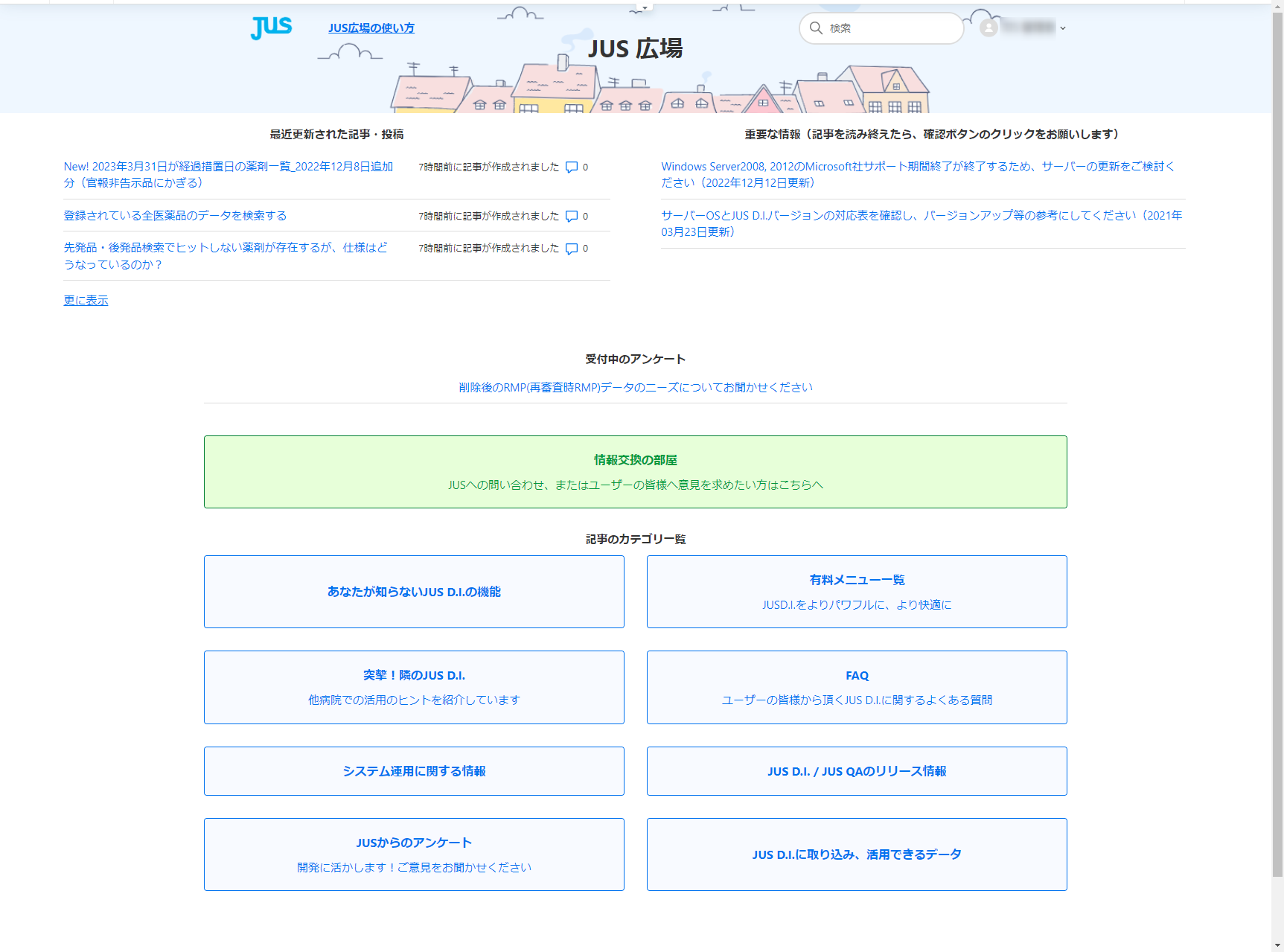The height and width of the screenshot is (952, 1284).
Task: Click the JUS 広場 page title
Action: (x=636, y=48)
